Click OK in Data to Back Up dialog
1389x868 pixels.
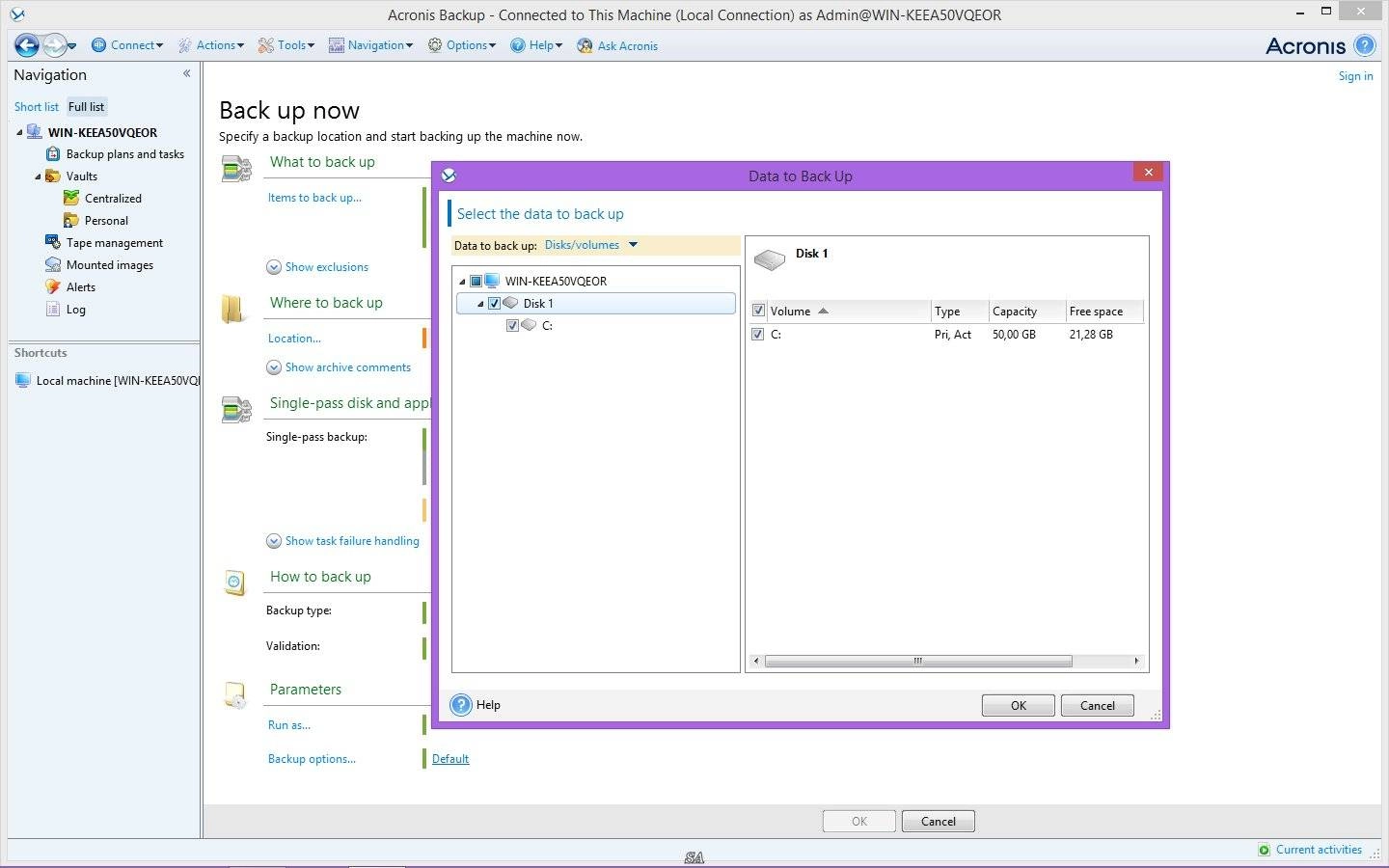[1019, 705]
